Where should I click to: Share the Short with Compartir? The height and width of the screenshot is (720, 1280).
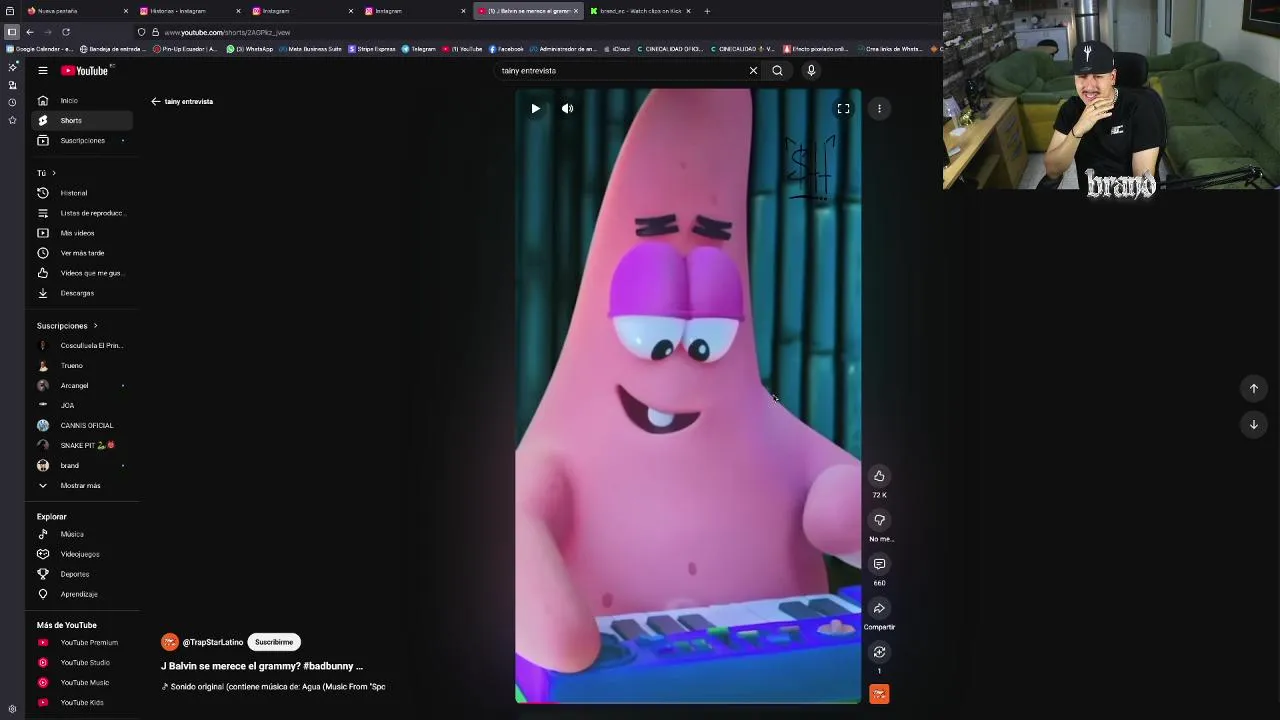(x=879, y=608)
